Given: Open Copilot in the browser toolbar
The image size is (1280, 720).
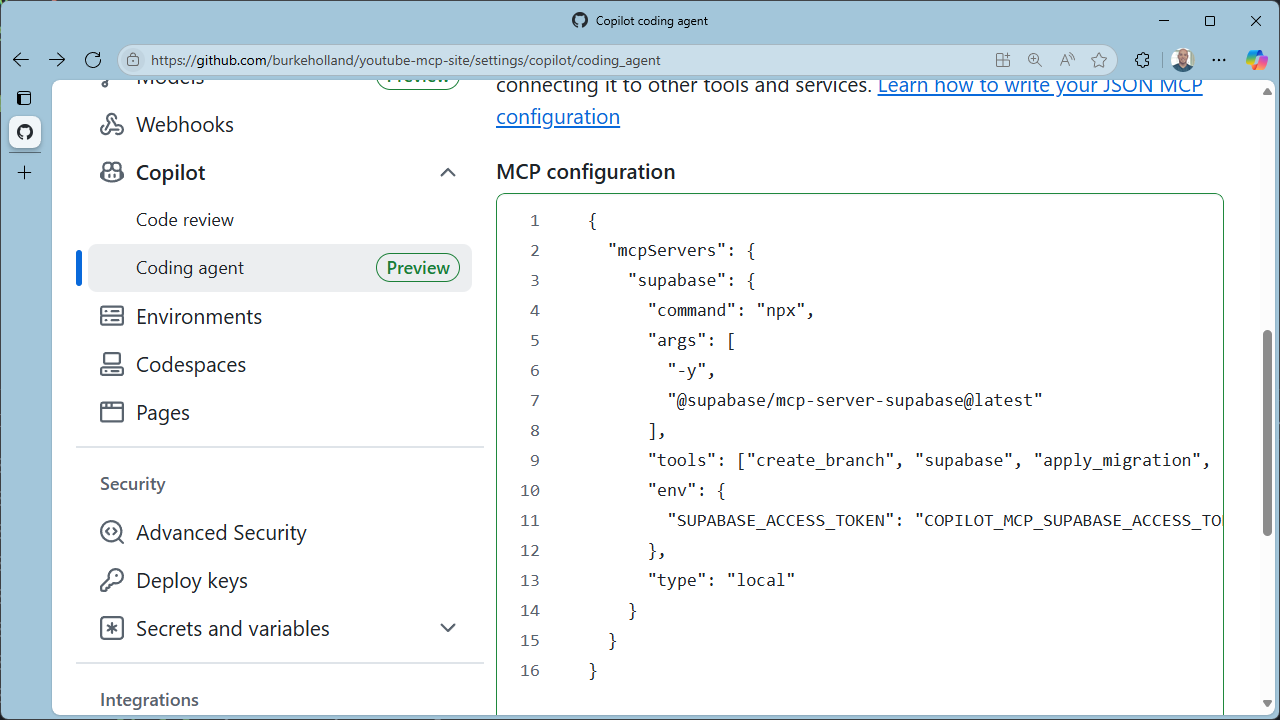Looking at the screenshot, I should click(x=1256, y=60).
